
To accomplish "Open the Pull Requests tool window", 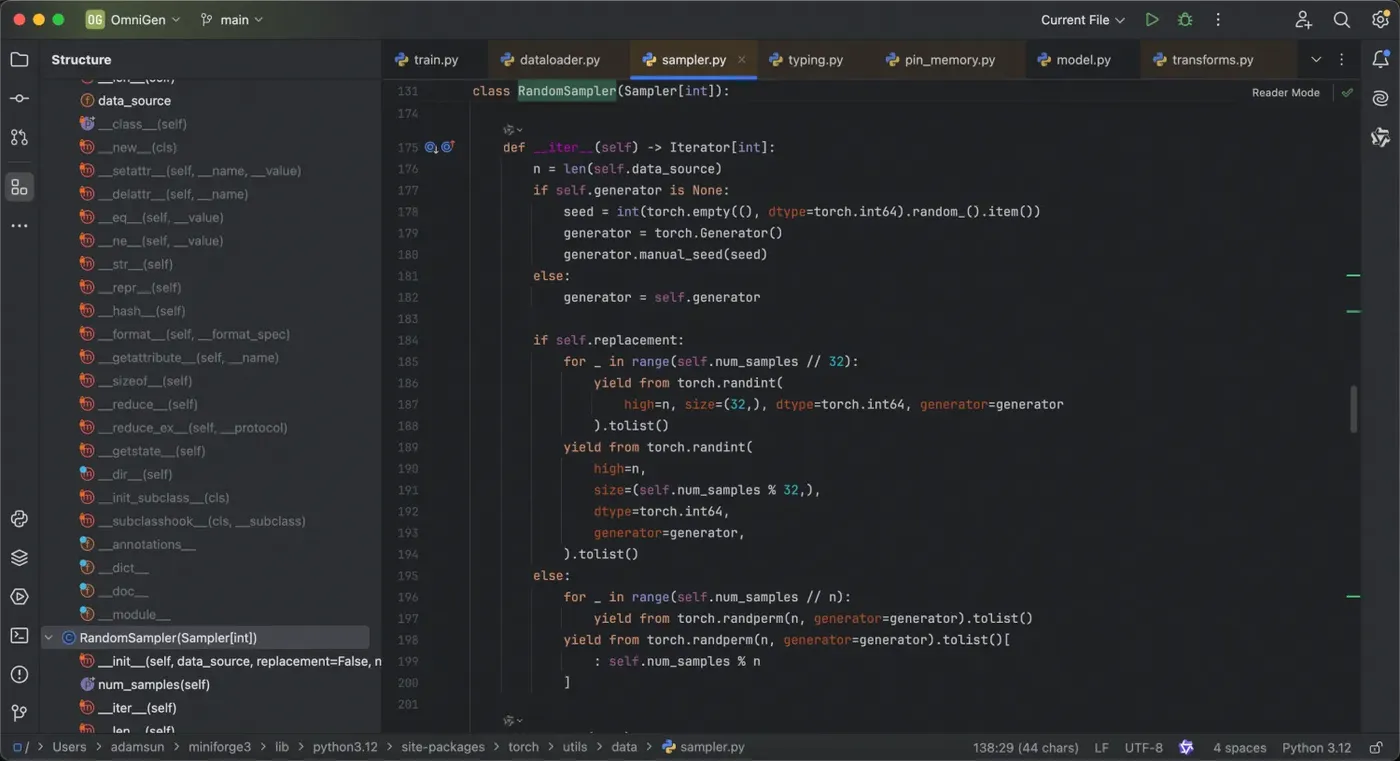I will [x=19, y=137].
